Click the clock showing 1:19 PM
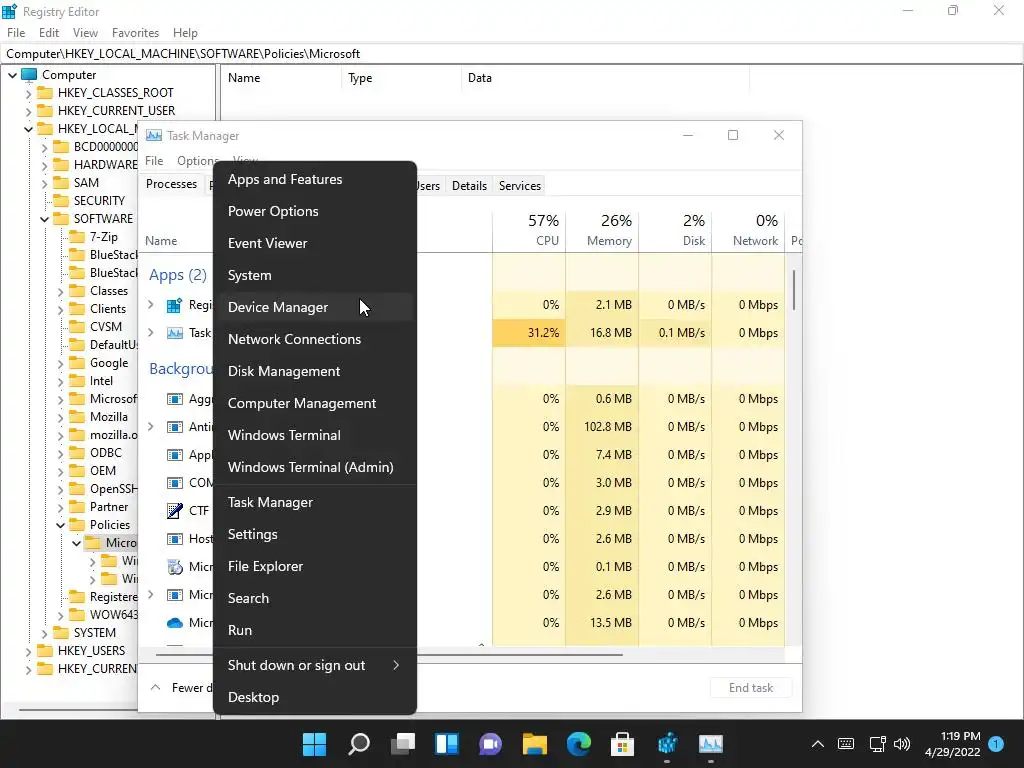The image size is (1024, 768). tap(960, 736)
